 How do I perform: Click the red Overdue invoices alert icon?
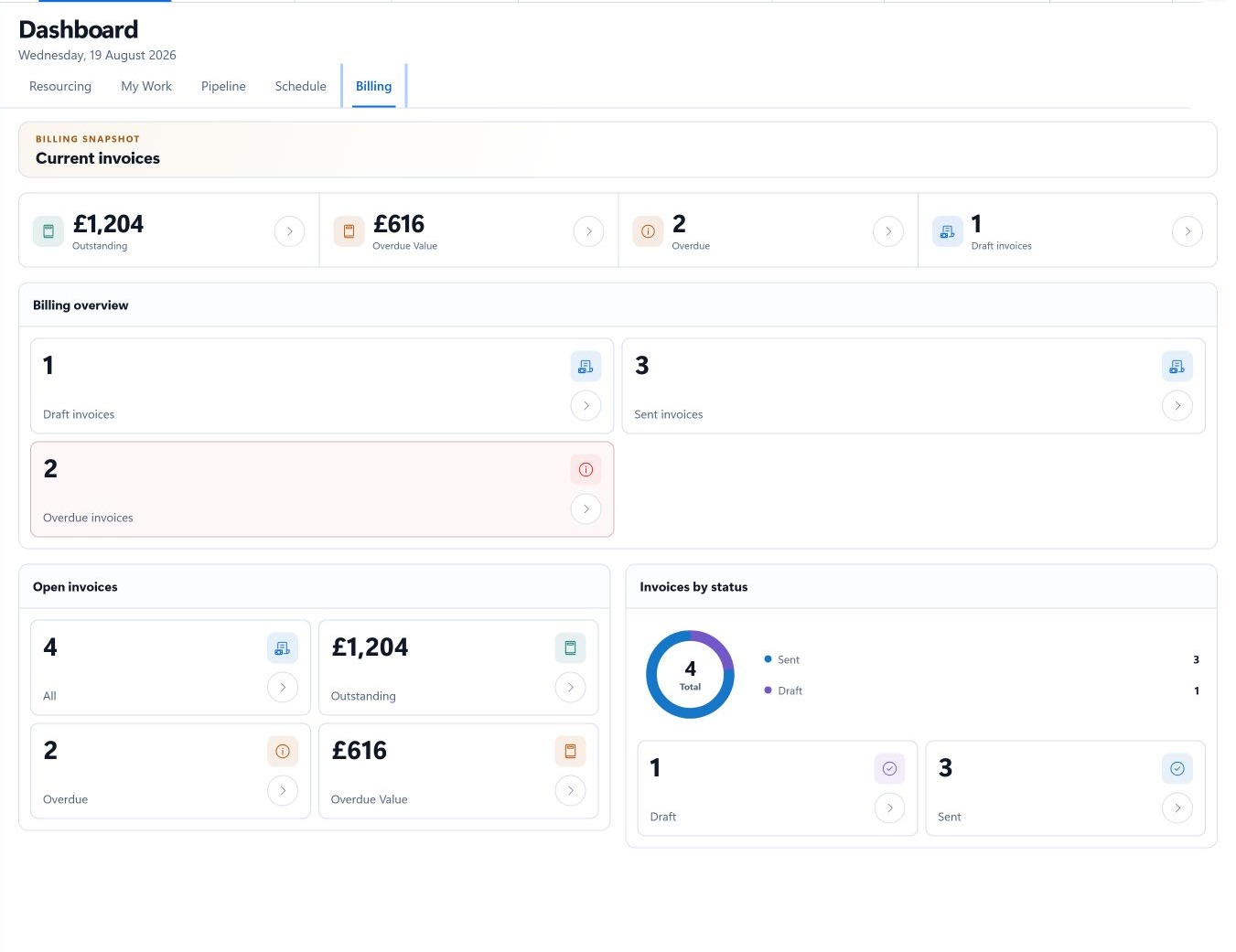tap(586, 469)
